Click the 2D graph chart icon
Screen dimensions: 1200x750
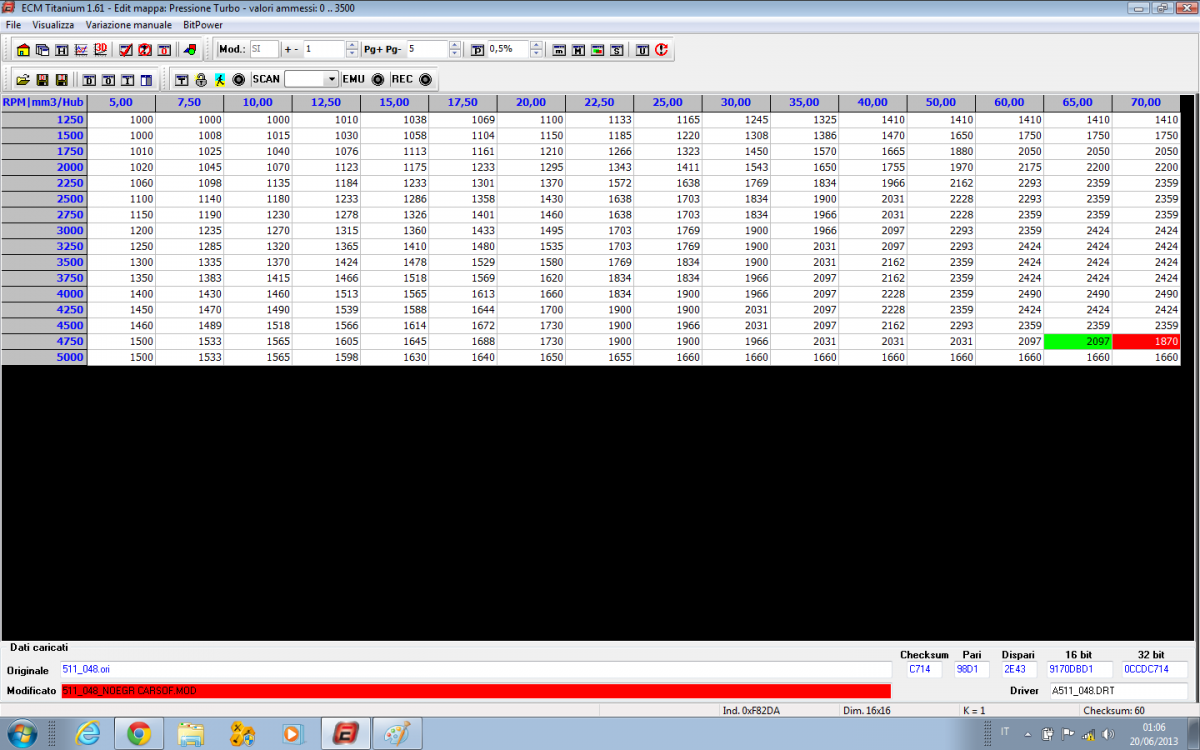point(81,49)
